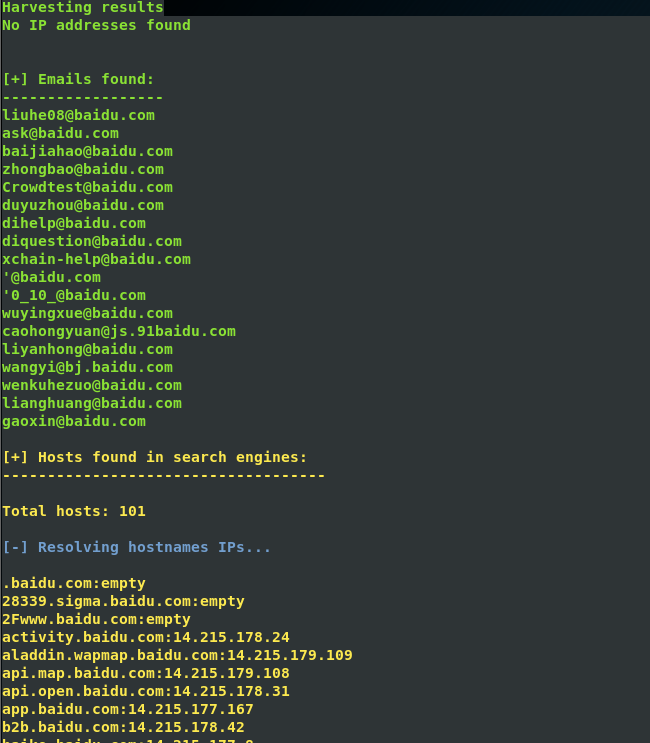Click the 'Total hosts: 101' line
This screenshot has height=743, width=650.
(x=74, y=511)
